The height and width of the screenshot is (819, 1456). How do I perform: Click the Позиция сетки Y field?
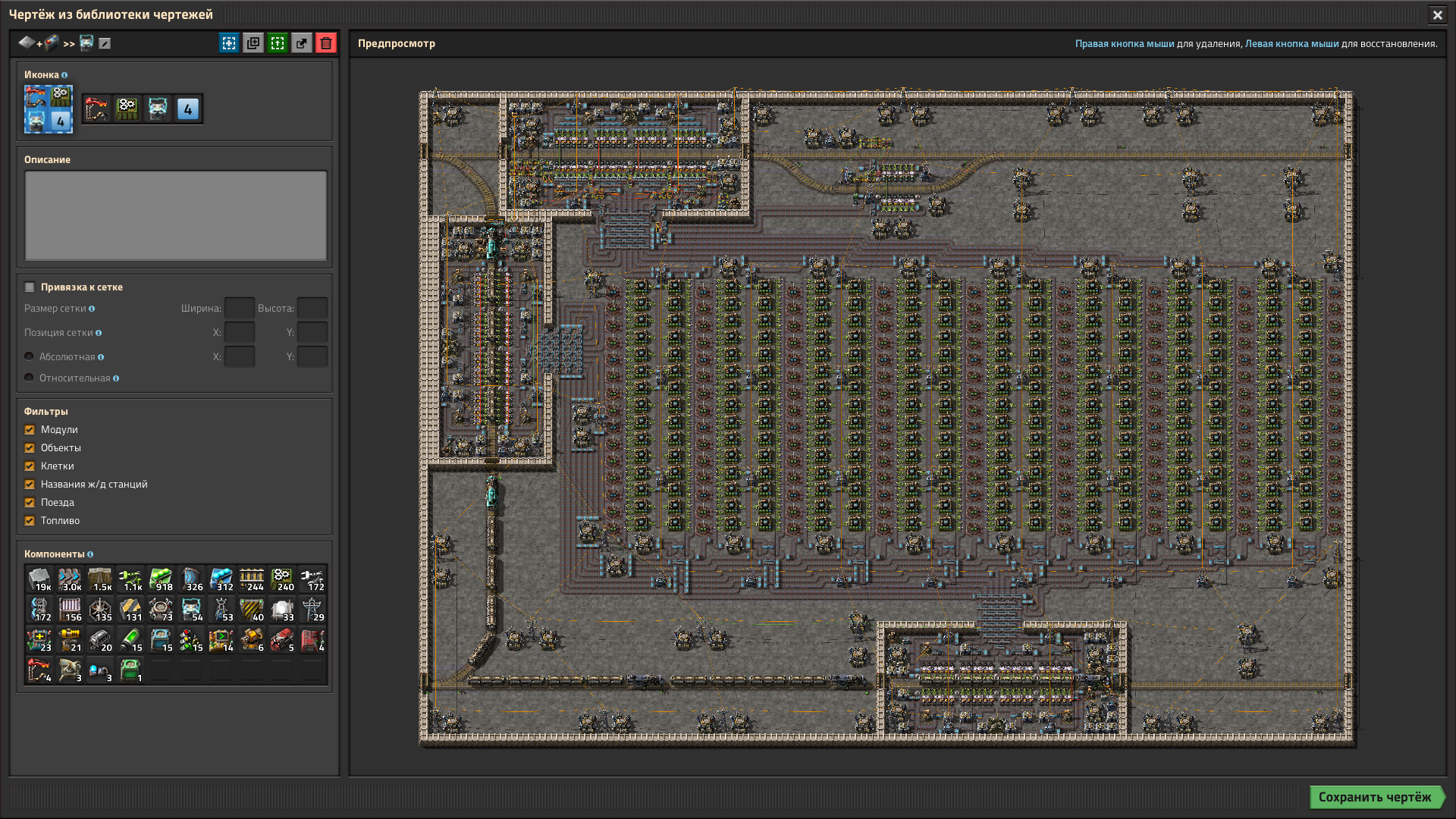pos(312,332)
